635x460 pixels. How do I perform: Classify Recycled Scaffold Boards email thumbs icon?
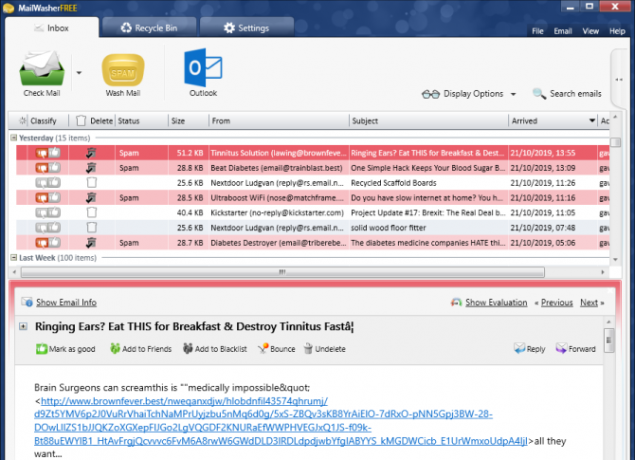pos(48,183)
